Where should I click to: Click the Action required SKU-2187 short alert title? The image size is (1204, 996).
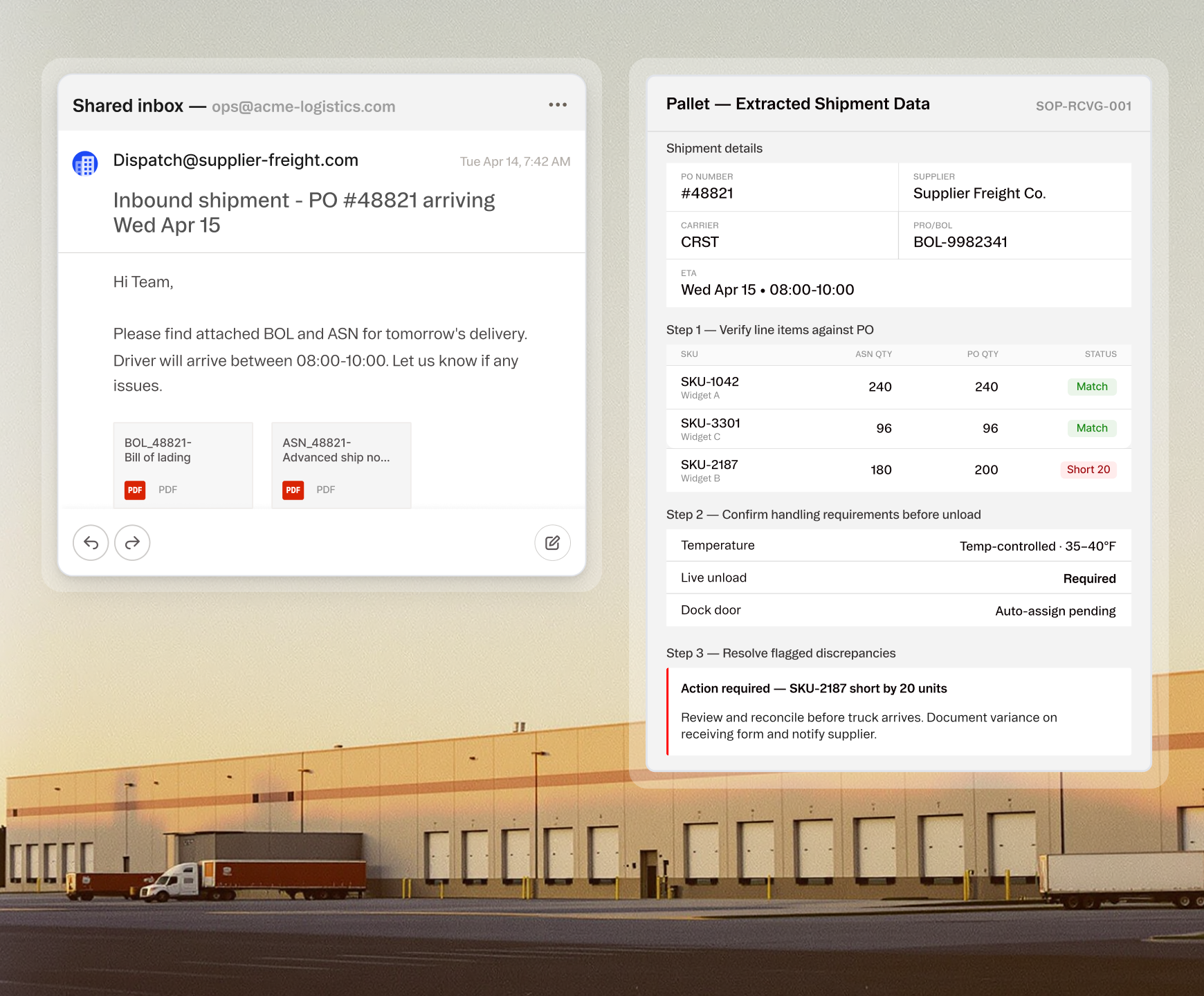[814, 689]
